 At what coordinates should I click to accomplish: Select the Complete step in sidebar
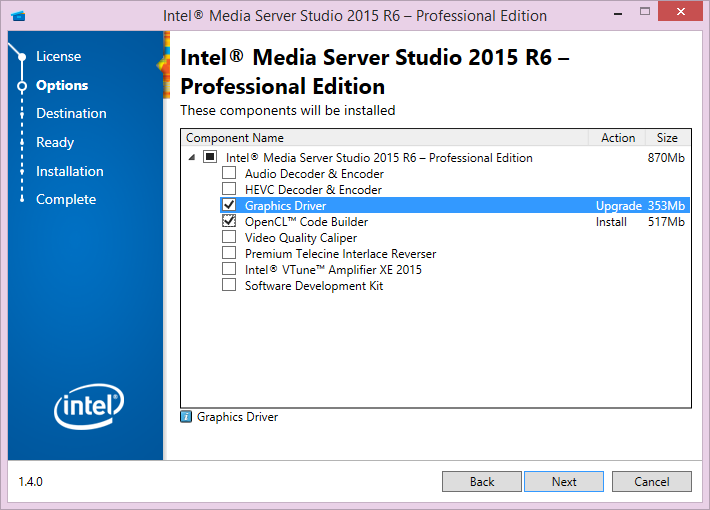[66, 200]
